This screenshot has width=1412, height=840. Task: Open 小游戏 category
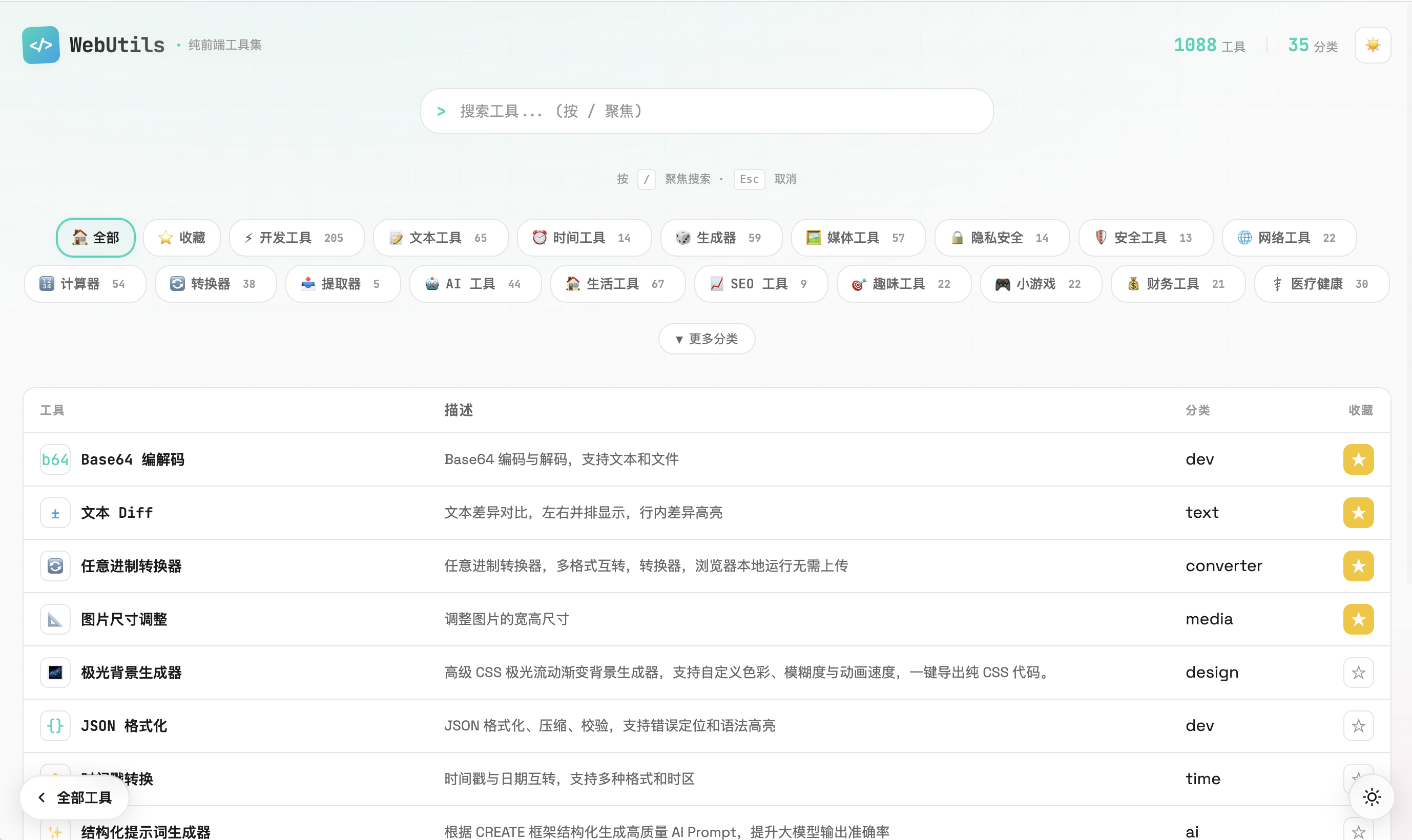1041,284
